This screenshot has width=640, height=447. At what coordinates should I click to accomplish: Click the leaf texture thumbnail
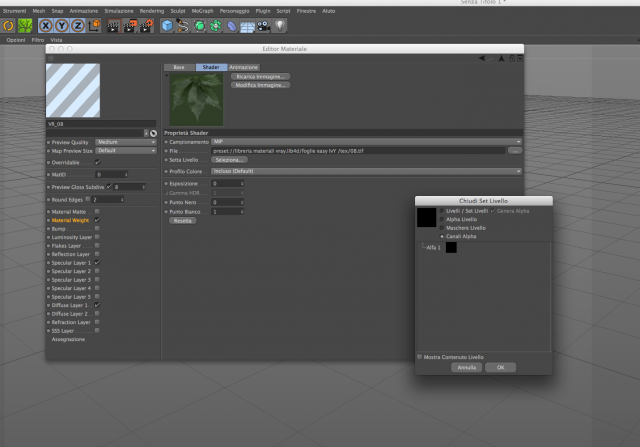point(196,100)
